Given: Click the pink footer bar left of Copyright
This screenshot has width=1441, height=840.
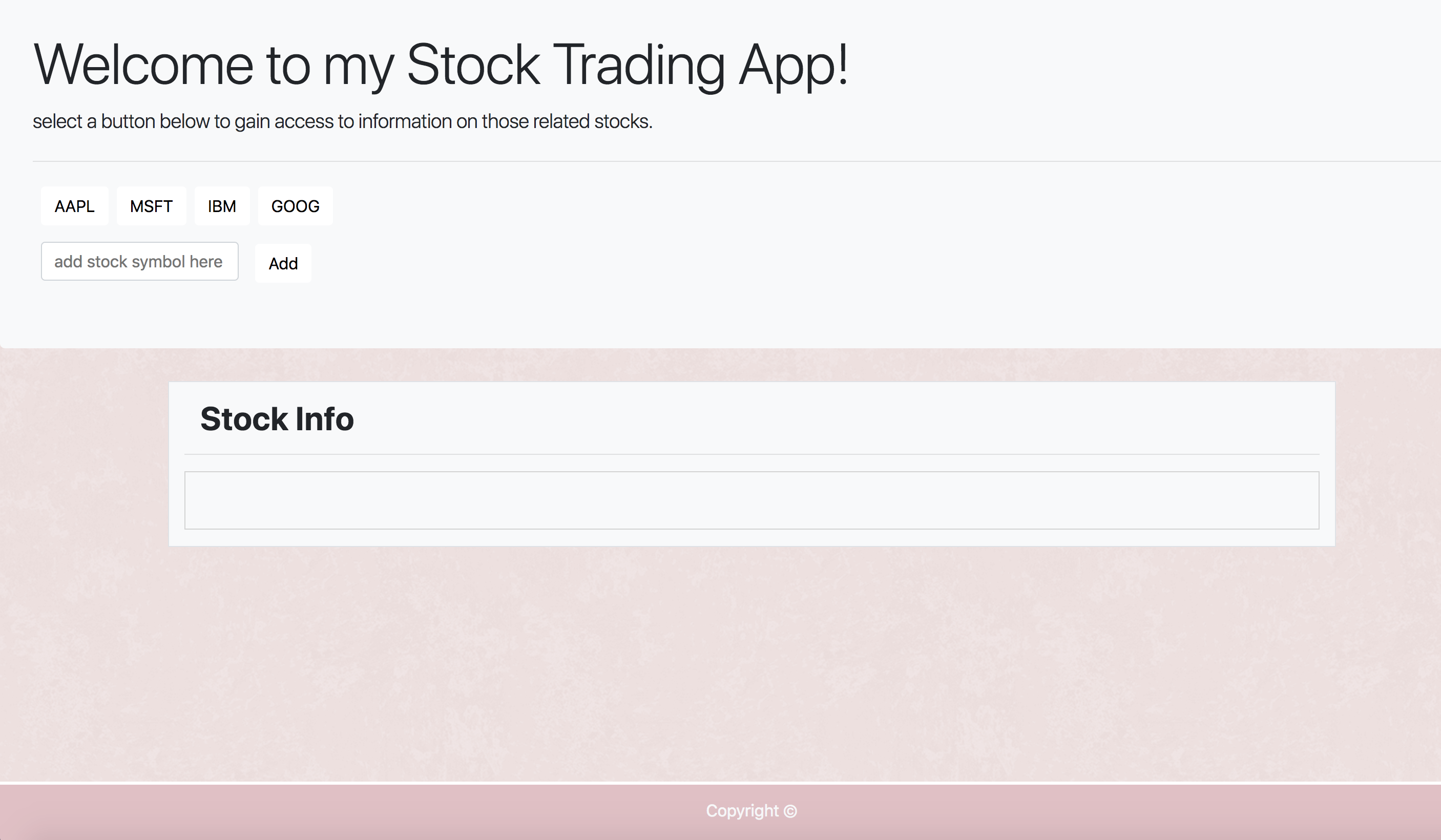Looking at the screenshot, I should pos(343,812).
